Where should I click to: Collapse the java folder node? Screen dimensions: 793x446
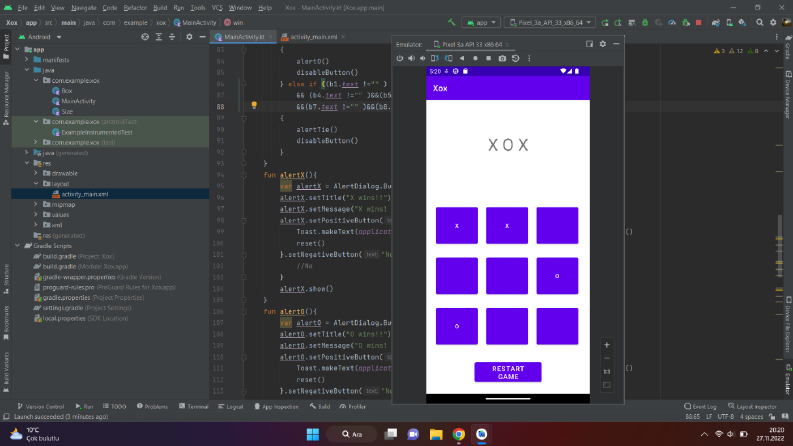coord(27,70)
